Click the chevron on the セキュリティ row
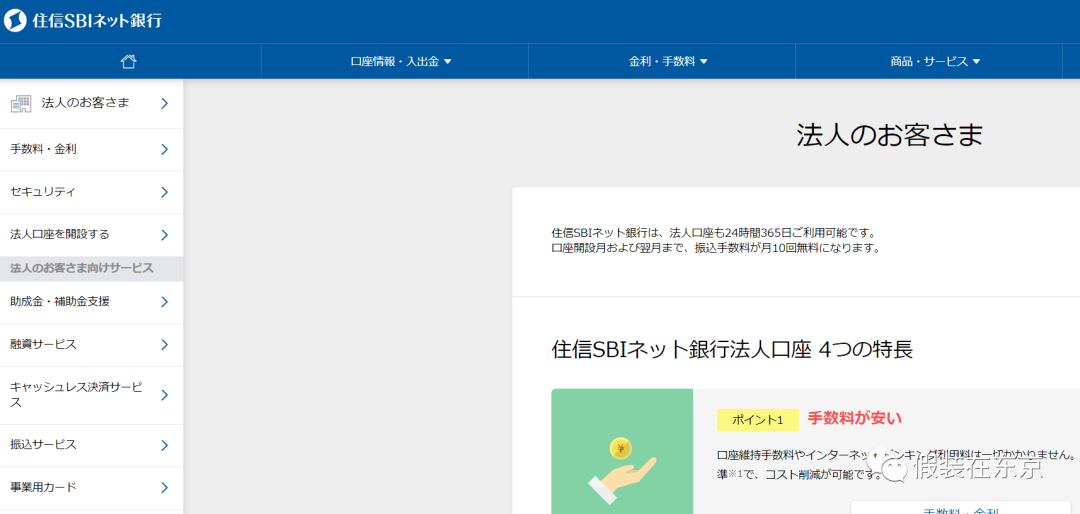 pos(164,192)
